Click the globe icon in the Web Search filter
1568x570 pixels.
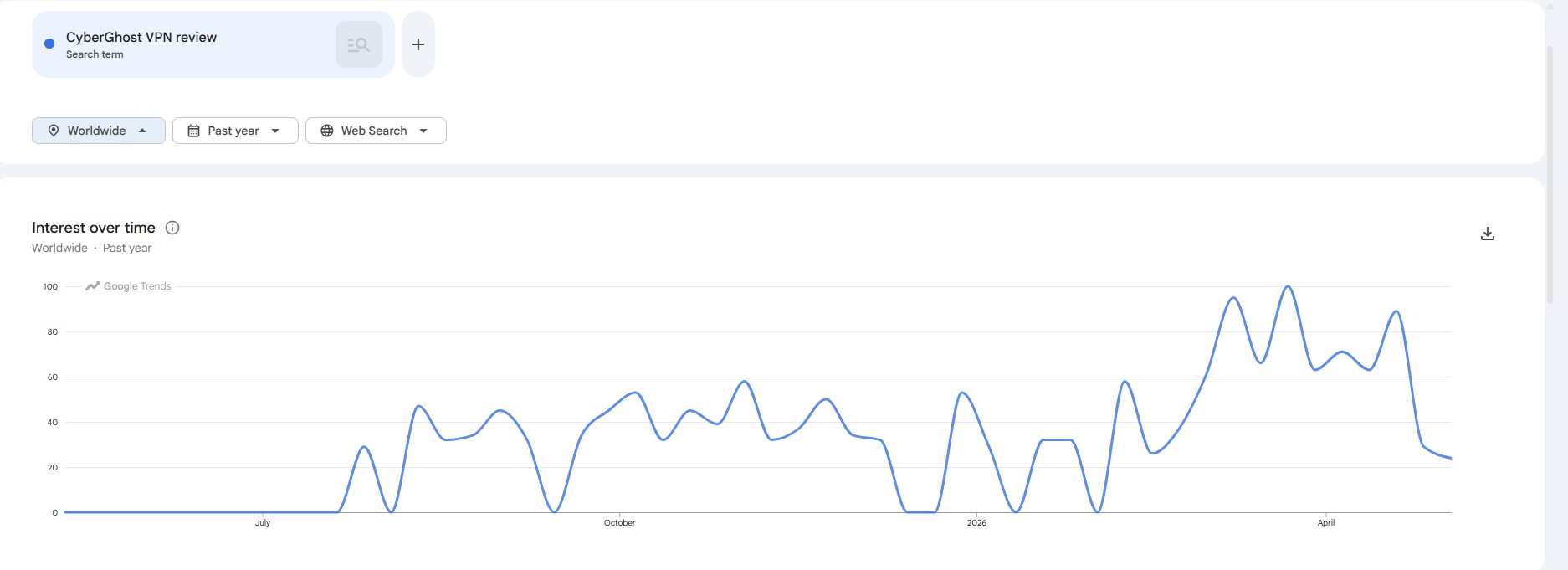[x=327, y=131]
